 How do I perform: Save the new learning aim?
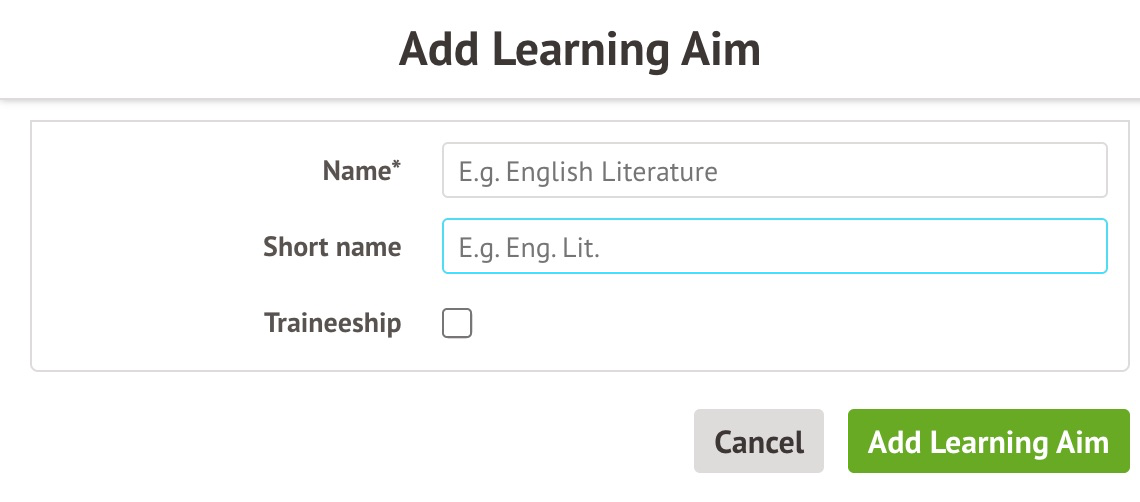[988, 442]
